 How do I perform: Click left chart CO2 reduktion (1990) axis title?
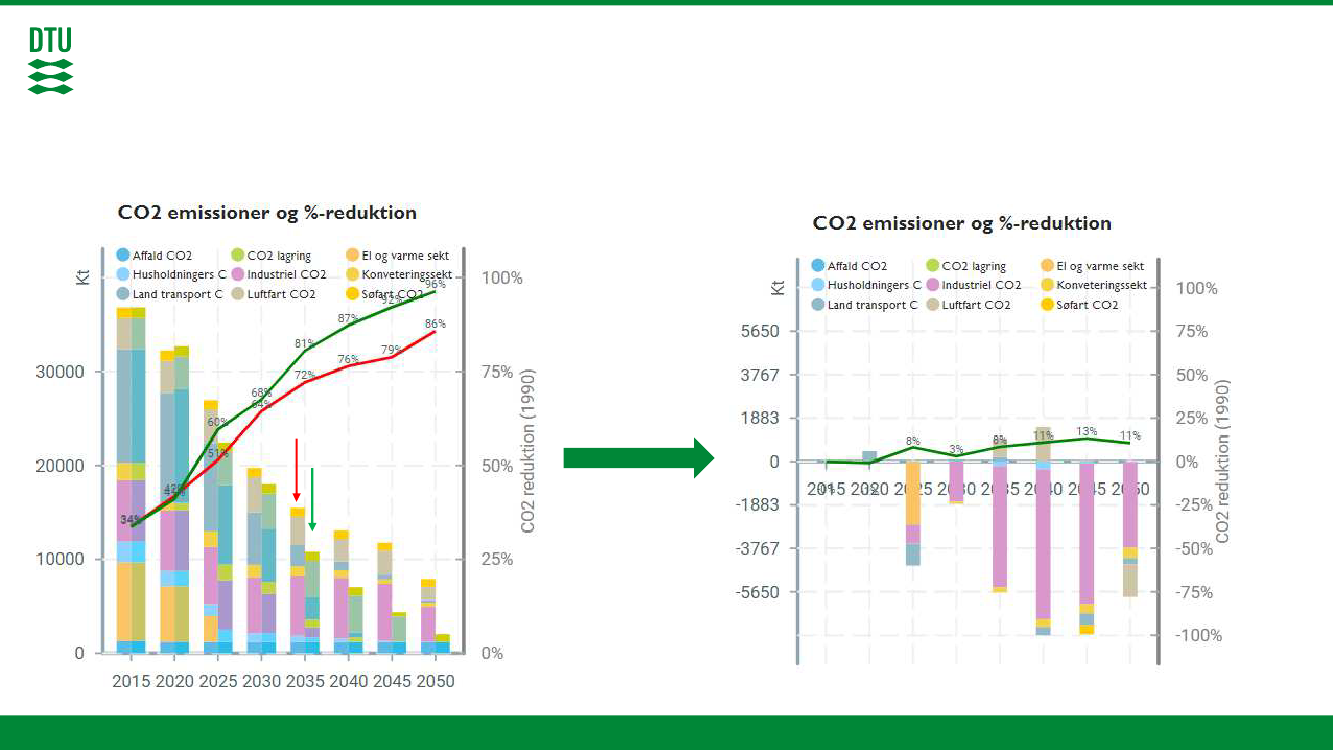(529, 451)
